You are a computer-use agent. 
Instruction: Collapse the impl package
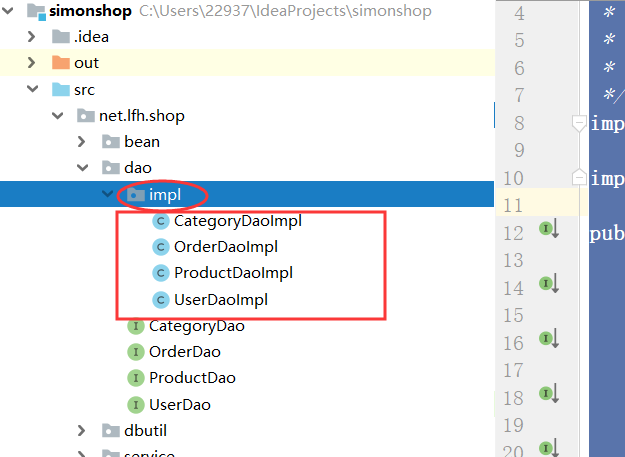tap(107, 194)
